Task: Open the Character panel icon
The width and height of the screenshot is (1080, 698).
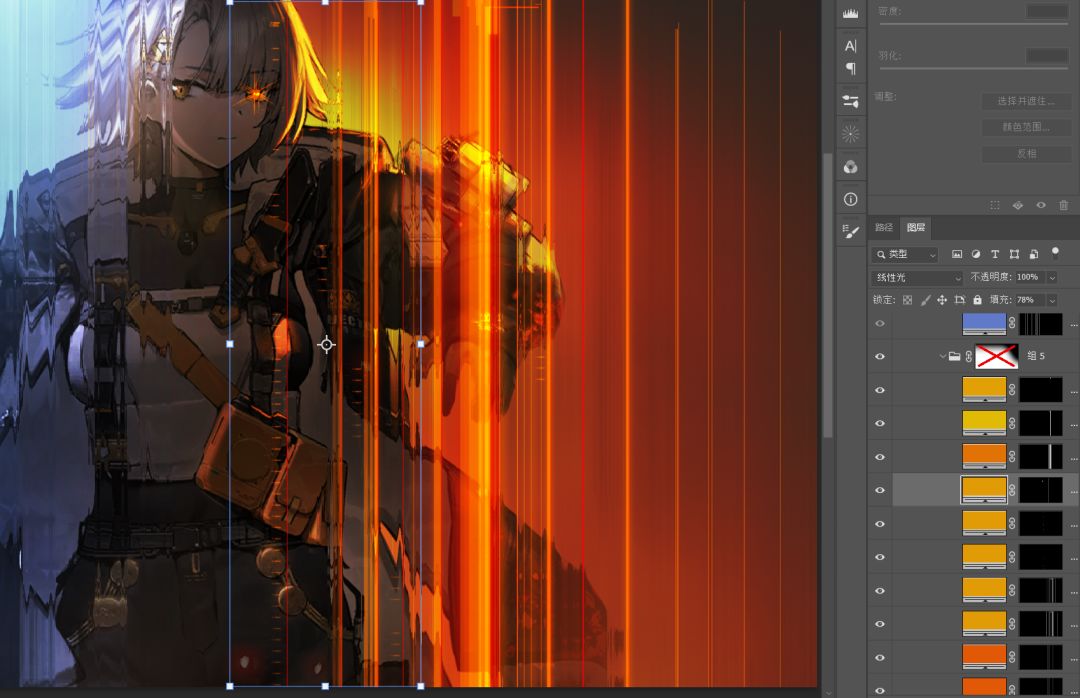Action: coord(850,46)
